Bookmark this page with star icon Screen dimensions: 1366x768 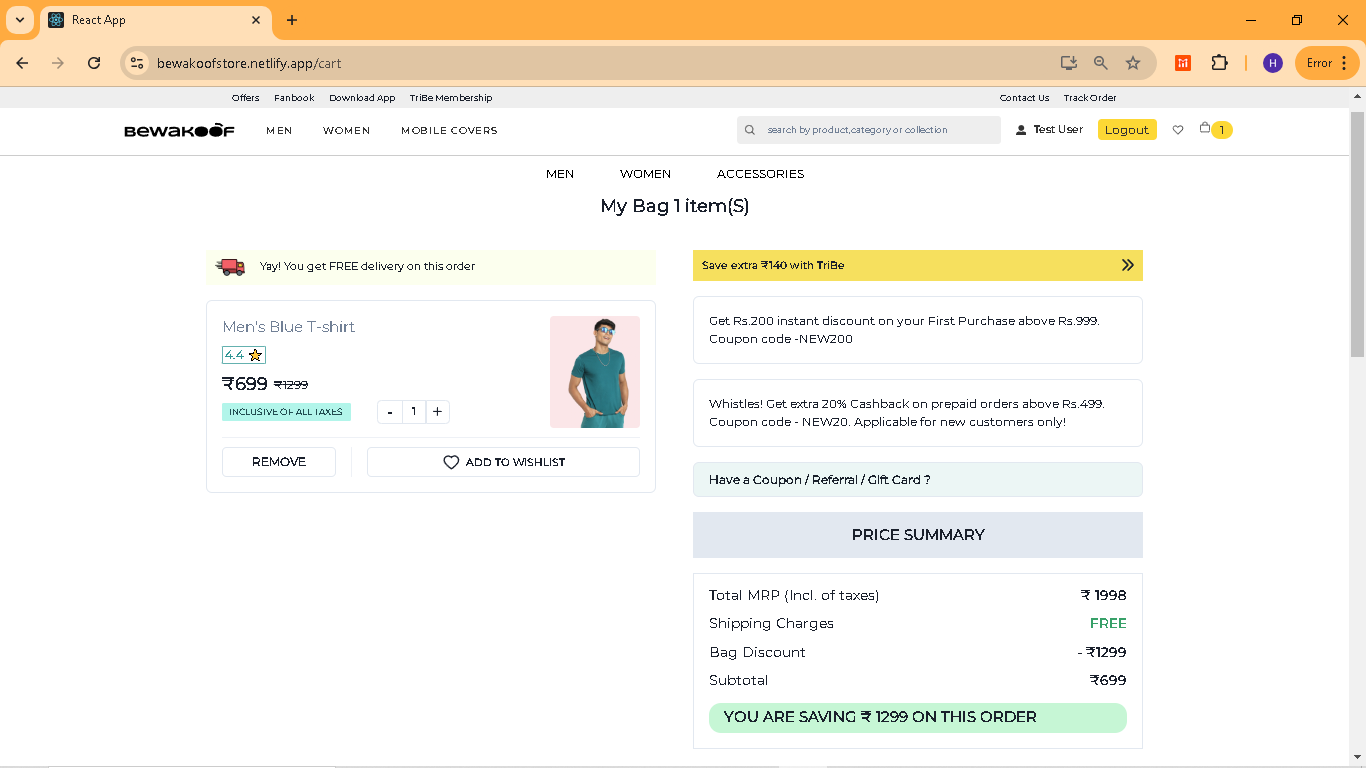coord(1133,63)
